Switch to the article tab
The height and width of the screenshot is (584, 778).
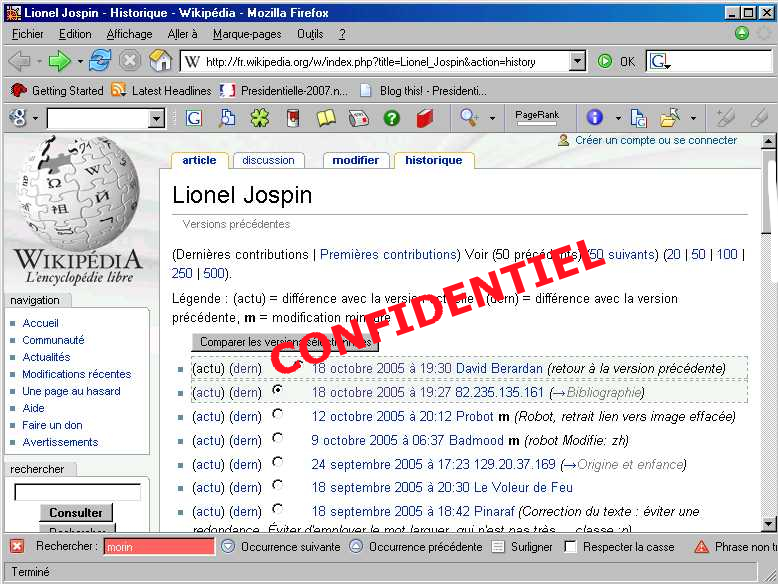[x=199, y=160]
